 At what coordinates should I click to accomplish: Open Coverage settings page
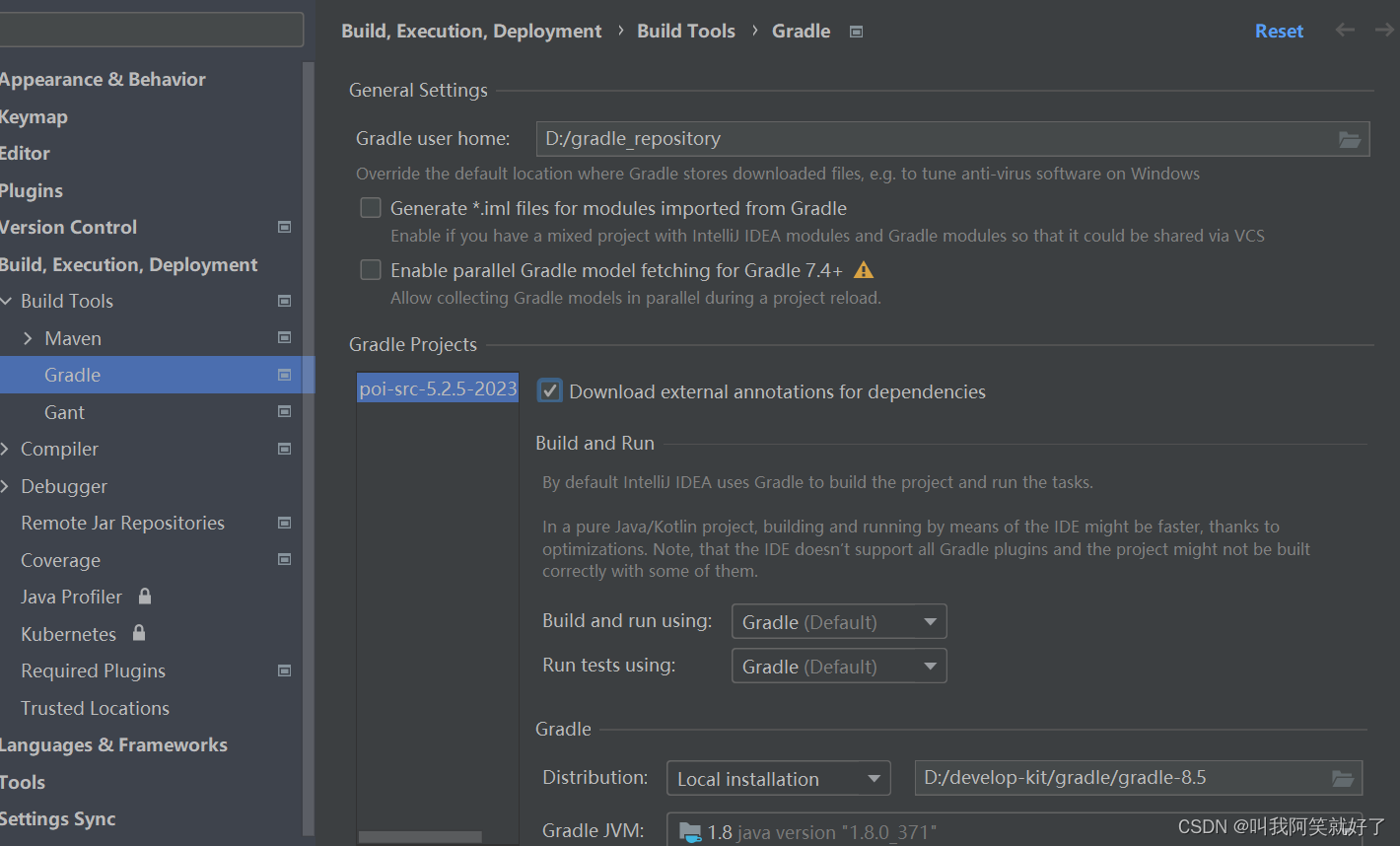tap(60, 560)
